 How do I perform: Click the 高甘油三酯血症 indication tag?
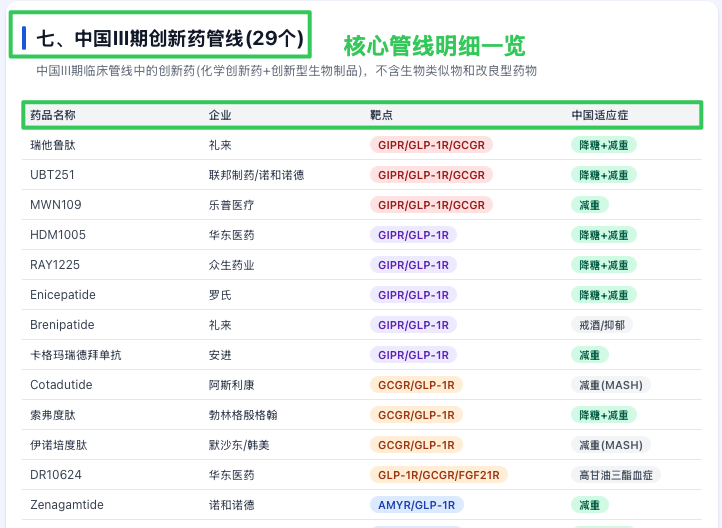(616, 475)
